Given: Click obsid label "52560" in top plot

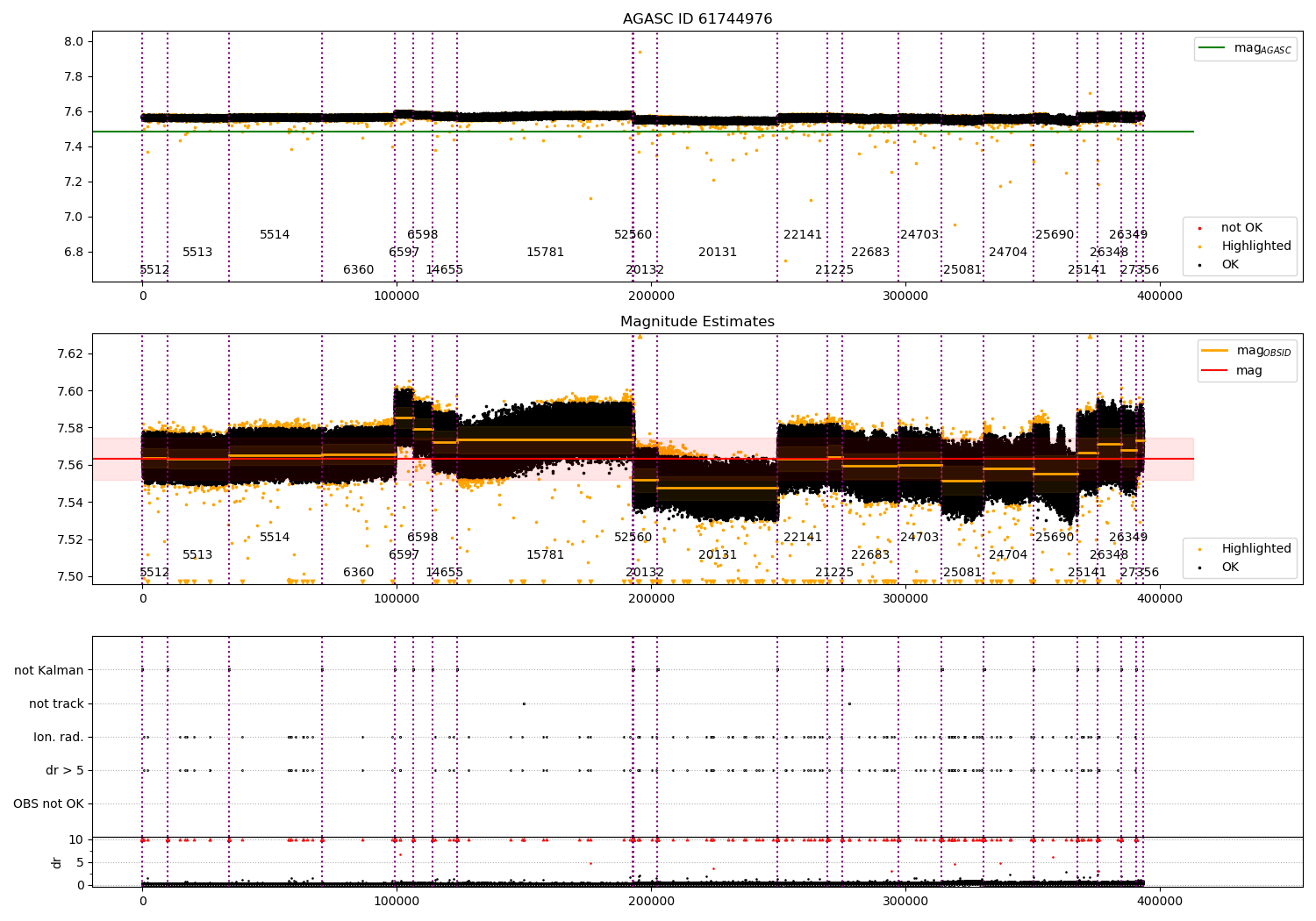Looking at the screenshot, I should [633, 235].
